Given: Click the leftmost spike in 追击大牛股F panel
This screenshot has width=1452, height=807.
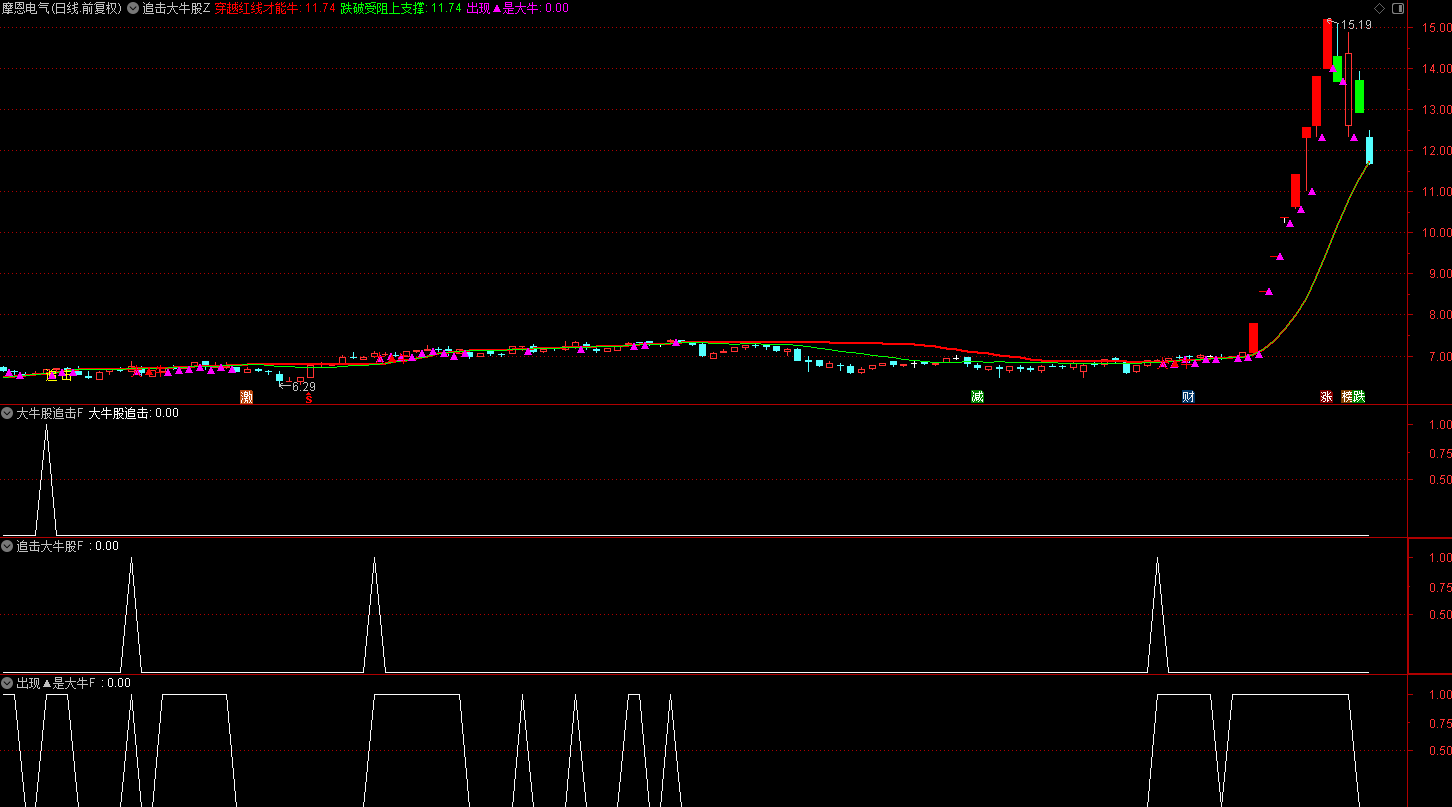Looking at the screenshot, I should pos(131,614).
